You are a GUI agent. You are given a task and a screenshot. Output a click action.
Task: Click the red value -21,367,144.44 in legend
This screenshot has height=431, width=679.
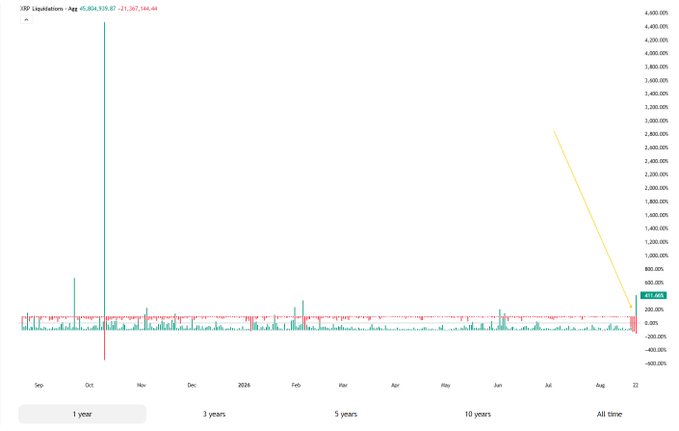[x=138, y=8]
